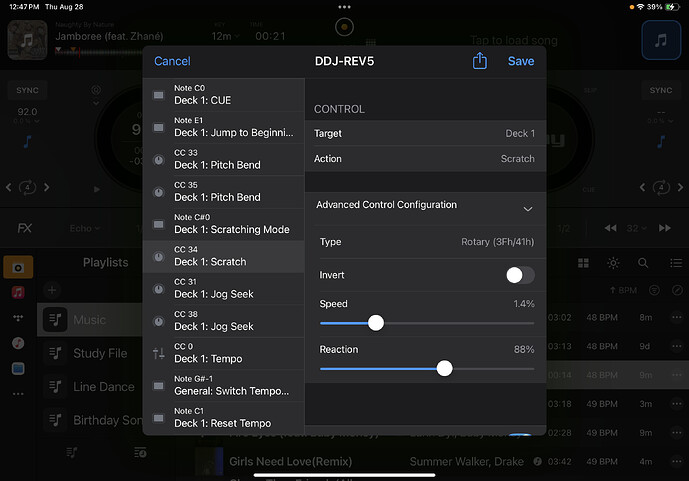Screen dimensions: 689x481
Task: Tap the fader icon beside CC 0 Tempo
Action: click(159, 353)
